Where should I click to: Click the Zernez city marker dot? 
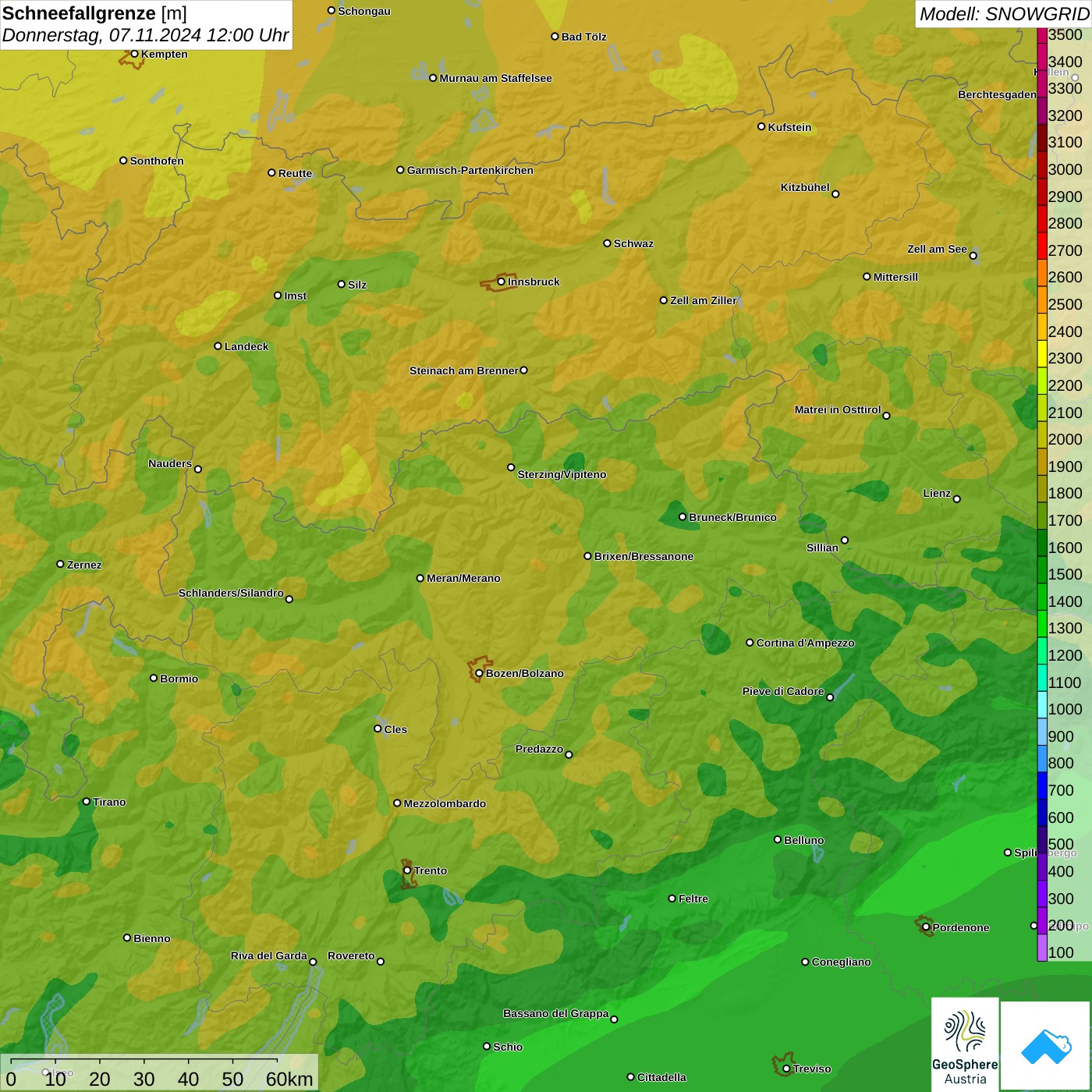click(x=60, y=564)
